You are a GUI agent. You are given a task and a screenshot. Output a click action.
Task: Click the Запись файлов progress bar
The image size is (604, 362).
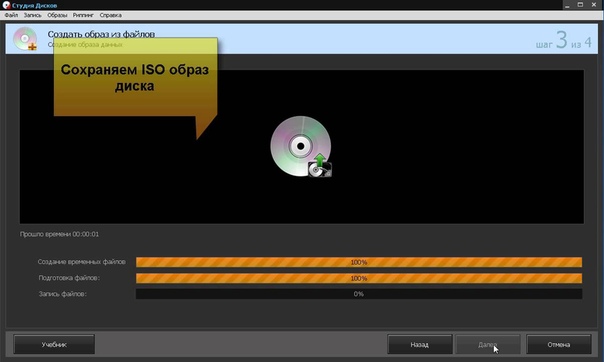pos(359,294)
